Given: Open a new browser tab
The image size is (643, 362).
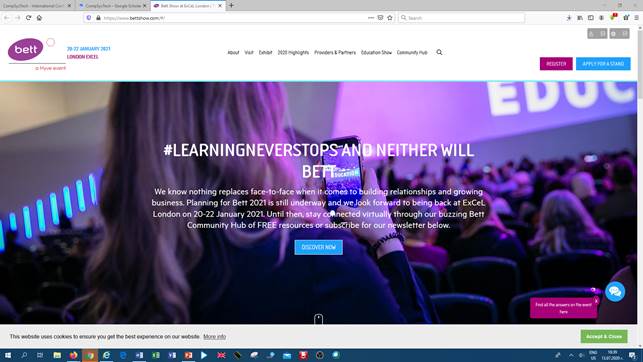Looking at the screenshot, I should tap(231, 6).
